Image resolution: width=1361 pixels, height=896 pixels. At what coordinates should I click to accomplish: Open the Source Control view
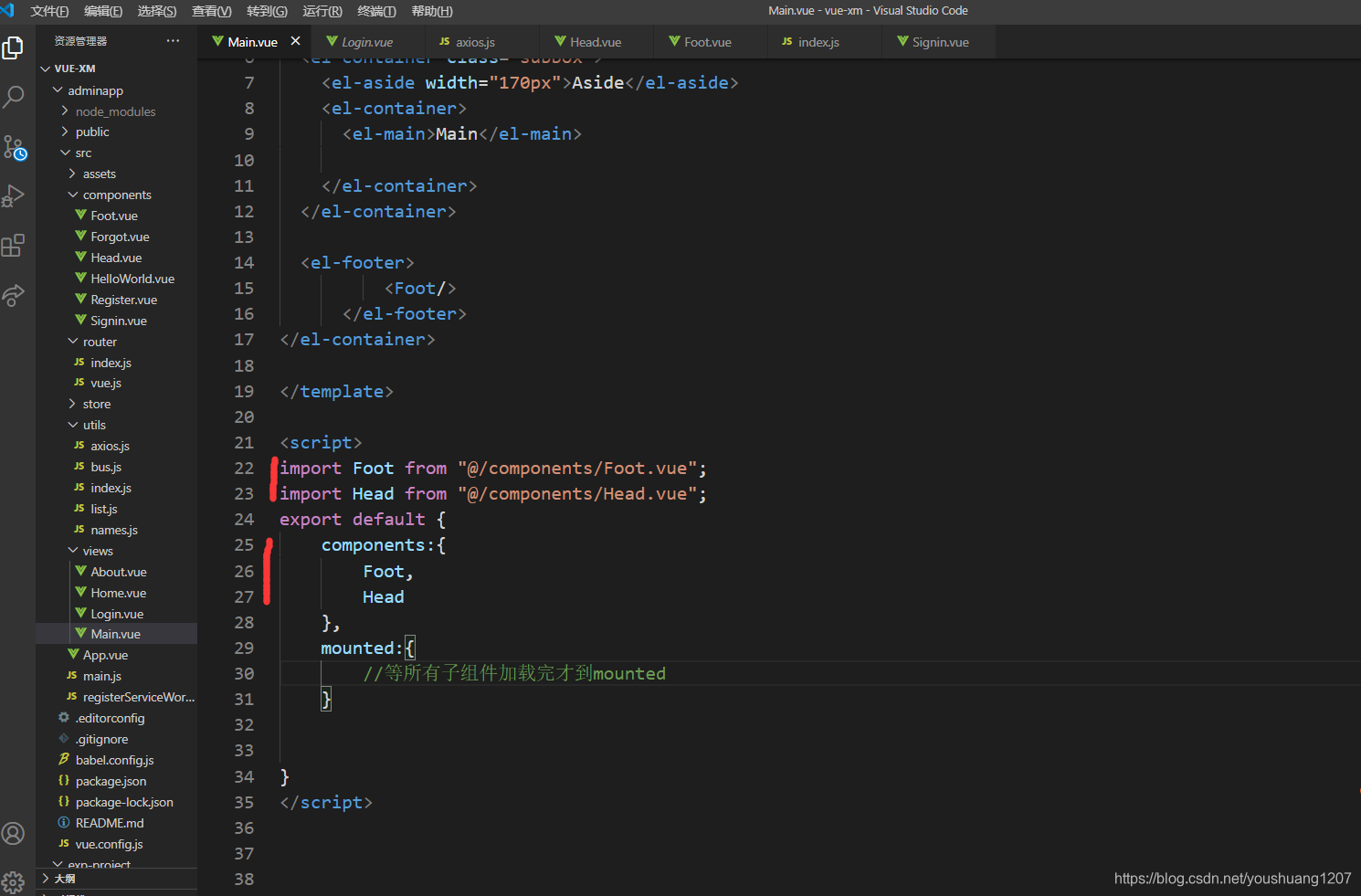14,147
